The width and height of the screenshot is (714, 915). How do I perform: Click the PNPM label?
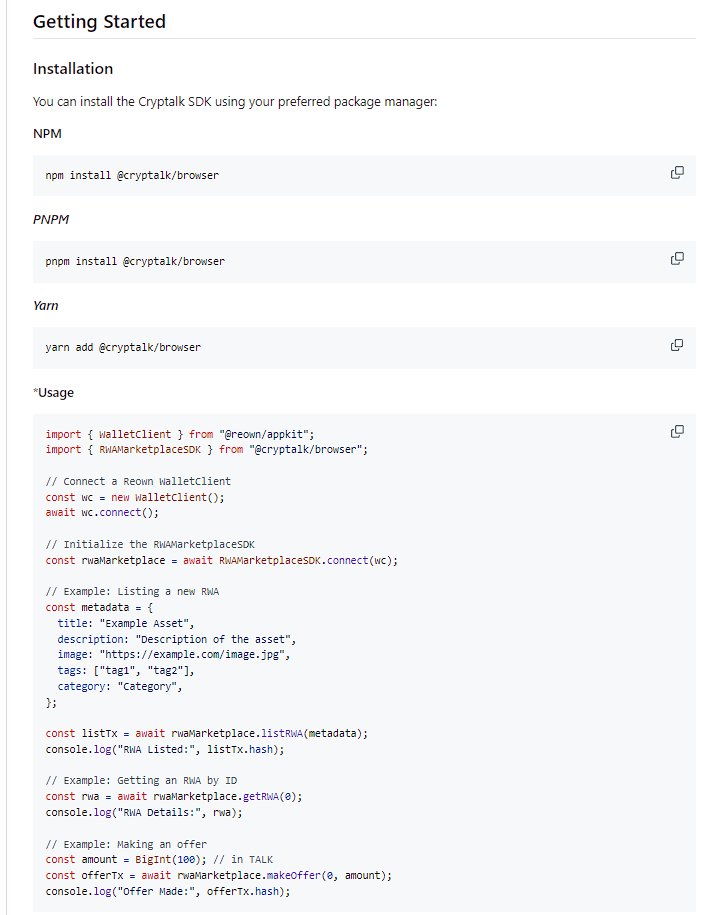click(x=51, y=219)
